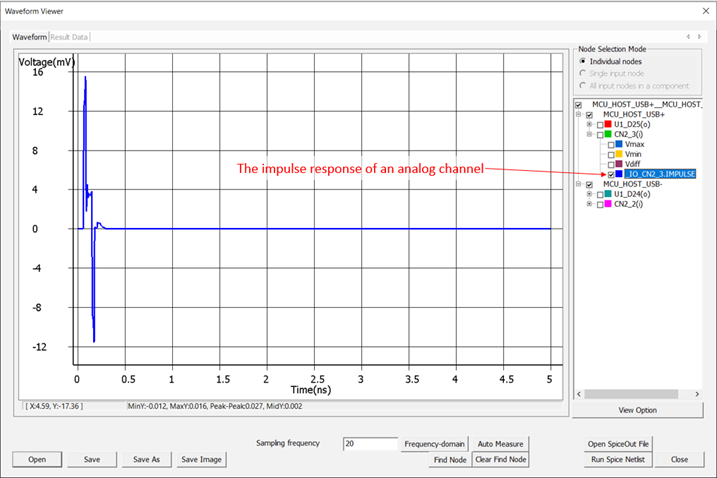Select the Individual nodes radio button
717x478 pixels.
583,61
